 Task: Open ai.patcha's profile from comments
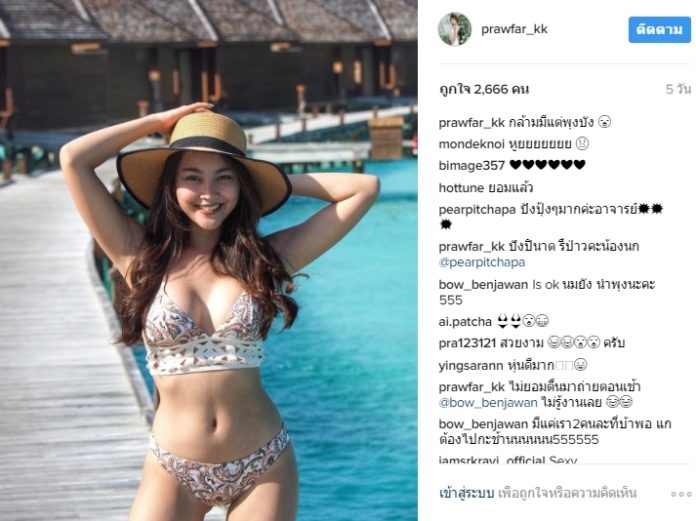465,321
